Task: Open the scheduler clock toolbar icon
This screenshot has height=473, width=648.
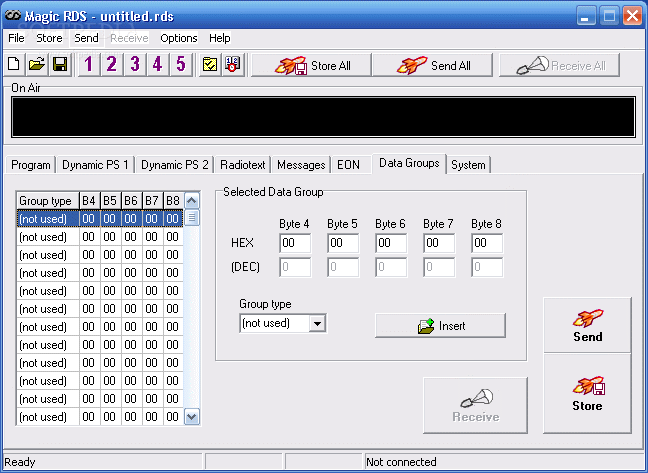Action: 233,64
